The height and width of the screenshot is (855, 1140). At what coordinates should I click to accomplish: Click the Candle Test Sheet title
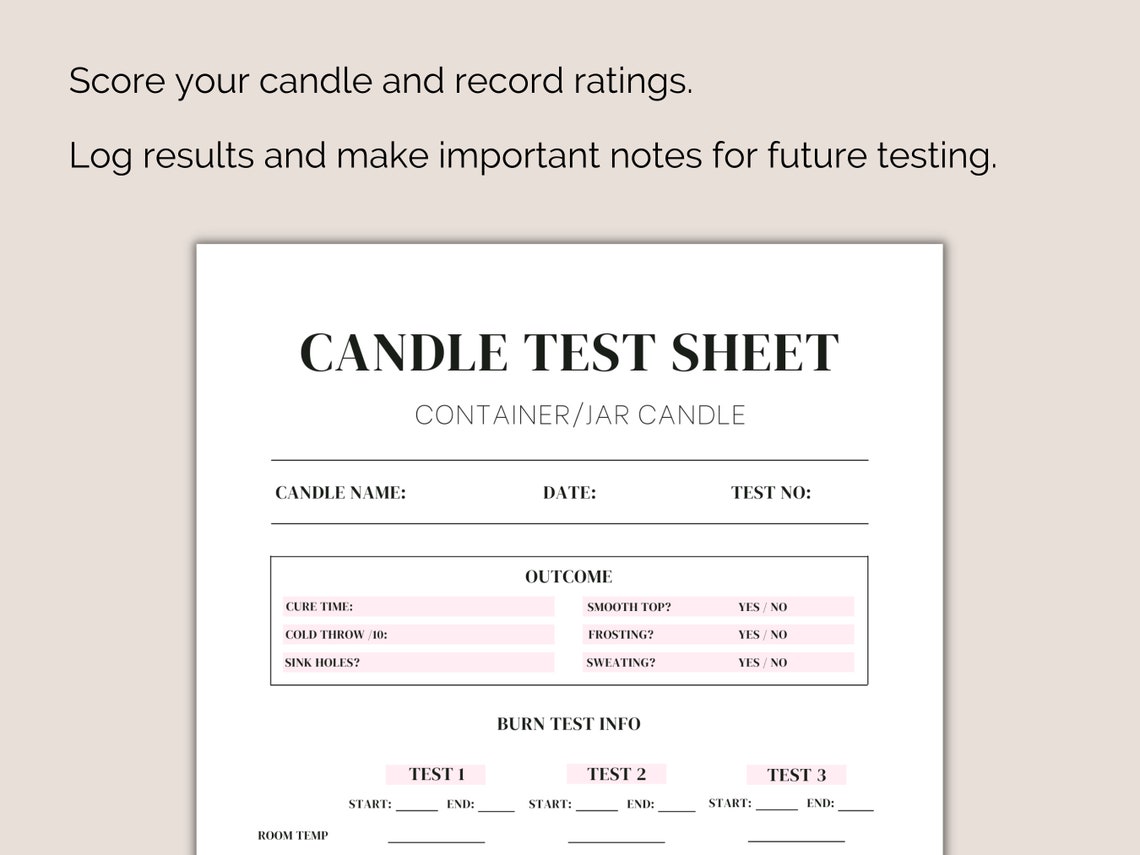[x=569, y=353]
